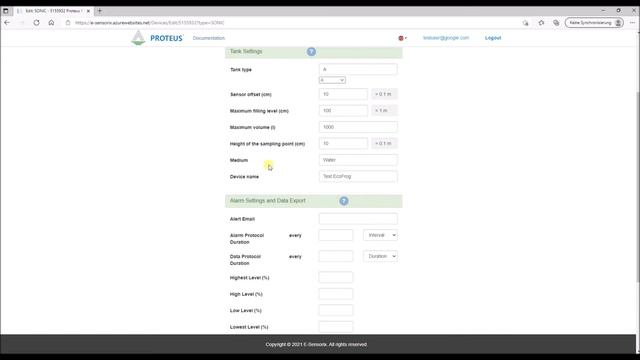Close the Edit SONIC browser tab
Image resolution: width=640 pixels, height=360 pixels.
click(x=88, y=11)
